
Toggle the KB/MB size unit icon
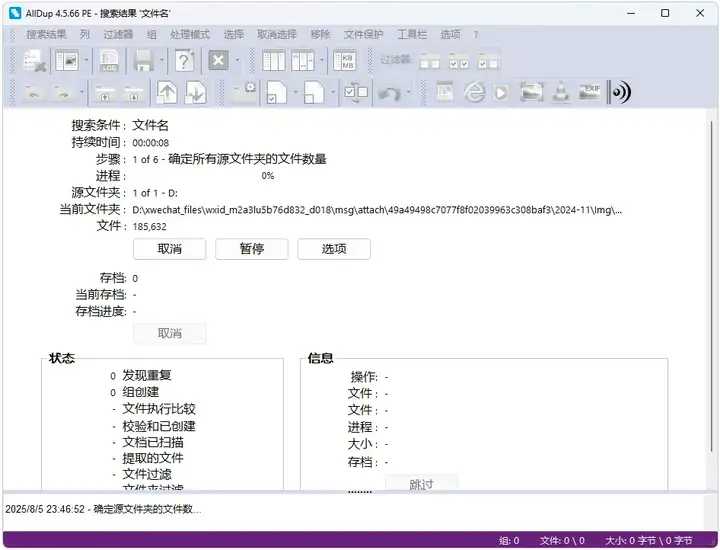(x=345, y=61)
